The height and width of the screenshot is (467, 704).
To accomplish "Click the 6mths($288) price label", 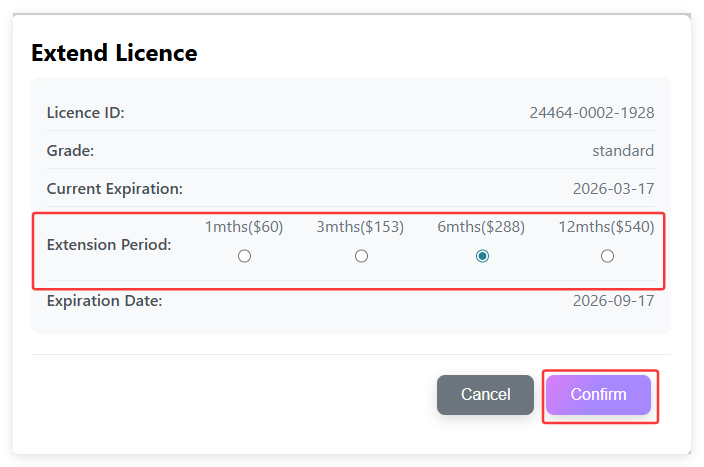I will coord(481,227).
